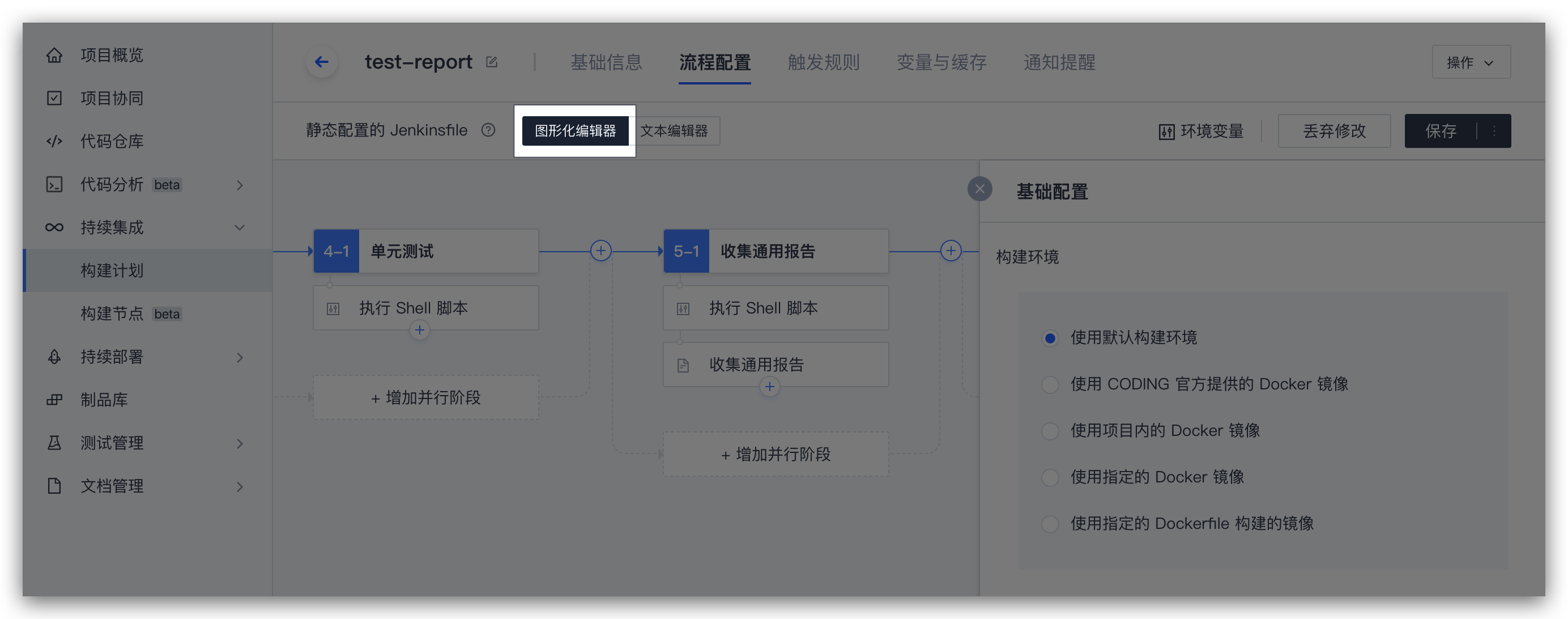
Task: Add step below 收集通用报告 step in stage 5-1
Action: tap(769, 386)
